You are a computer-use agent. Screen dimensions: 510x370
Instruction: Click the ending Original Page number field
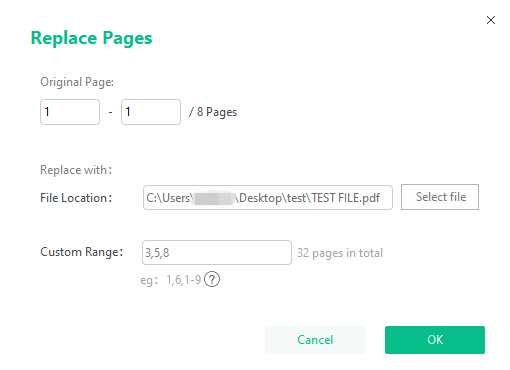pos(151,112)
